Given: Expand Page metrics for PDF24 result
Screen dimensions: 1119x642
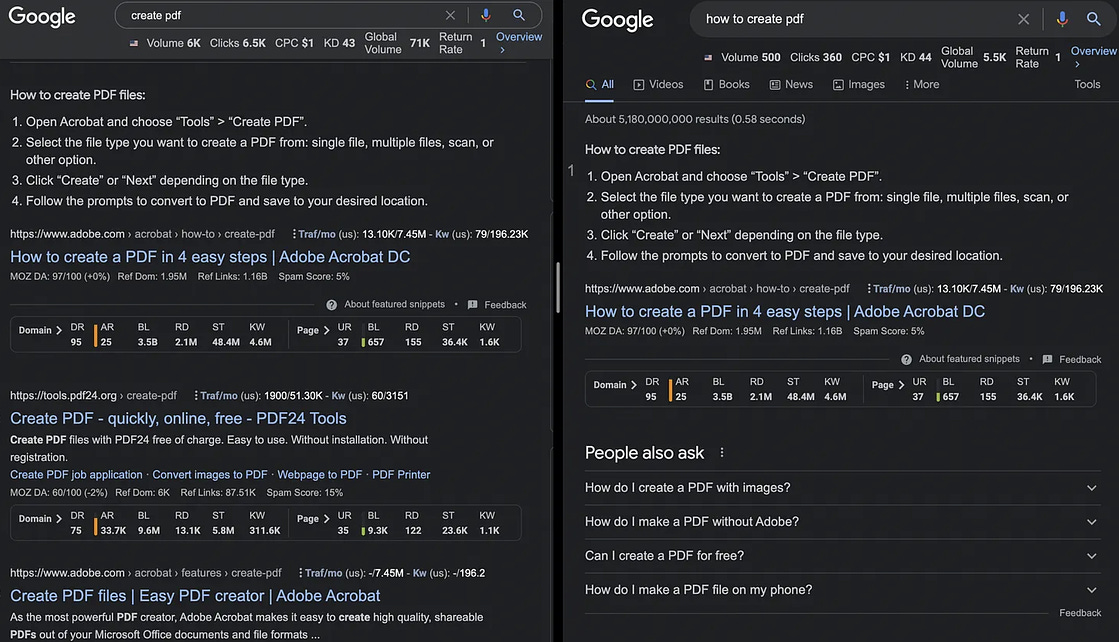Looking at the screenshot, I should click(x=313, y=519).
